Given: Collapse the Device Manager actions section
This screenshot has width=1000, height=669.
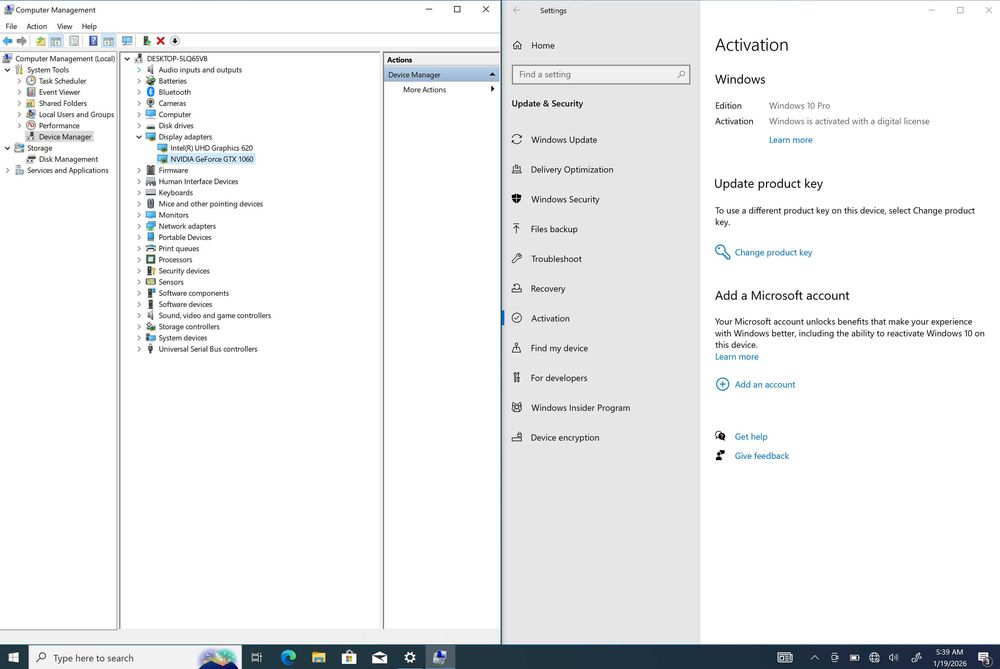Looking at the screenshot, I should pyautogui.click(x=492, y=75).
